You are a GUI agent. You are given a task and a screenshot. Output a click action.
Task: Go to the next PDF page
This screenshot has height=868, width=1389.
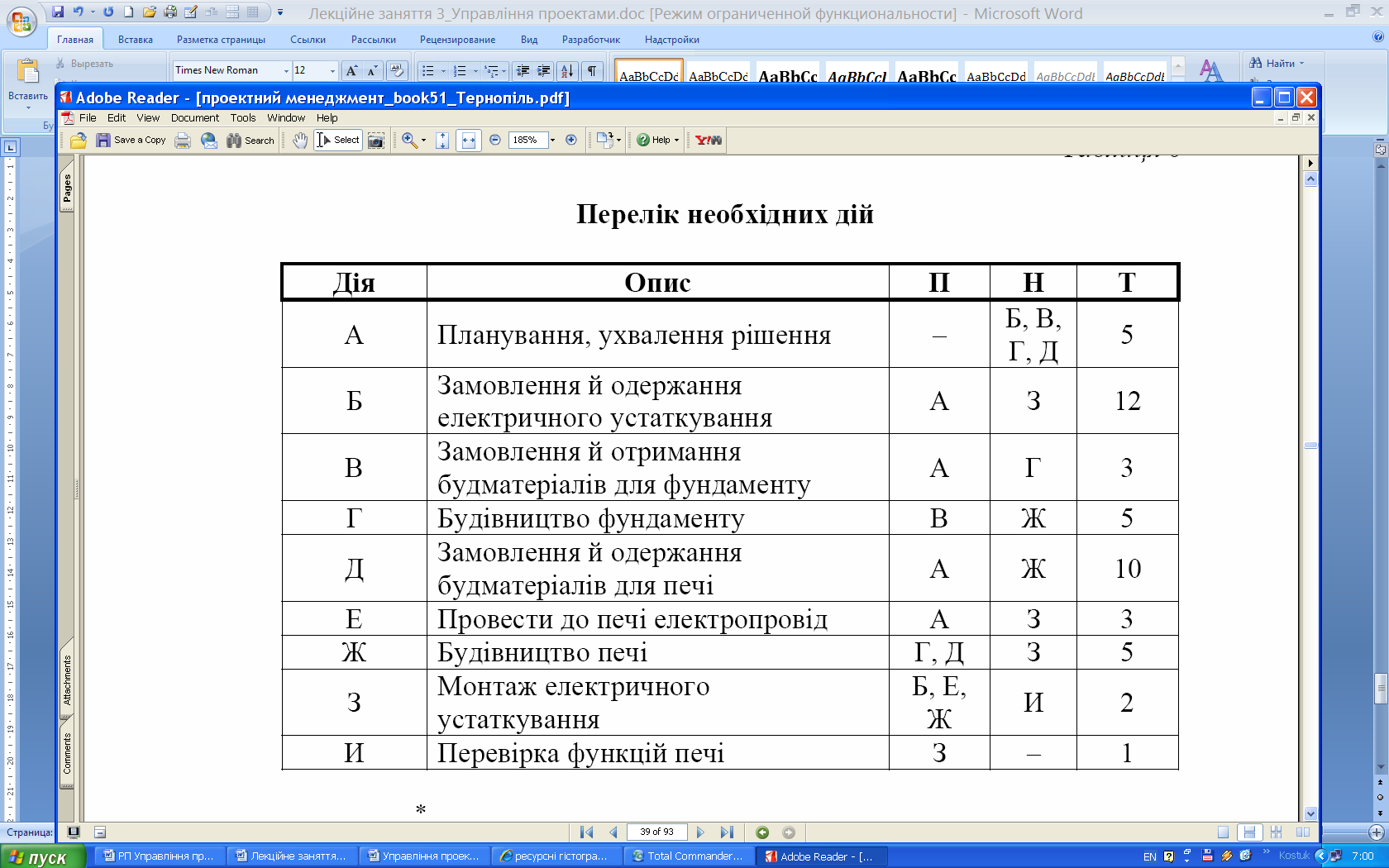pyautogui.click(x=700, y=832)
